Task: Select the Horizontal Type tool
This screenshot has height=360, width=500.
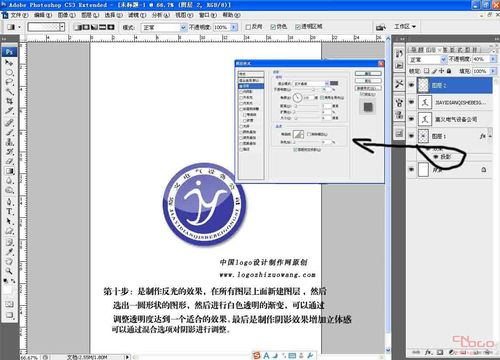Action: tap(9, 212)
